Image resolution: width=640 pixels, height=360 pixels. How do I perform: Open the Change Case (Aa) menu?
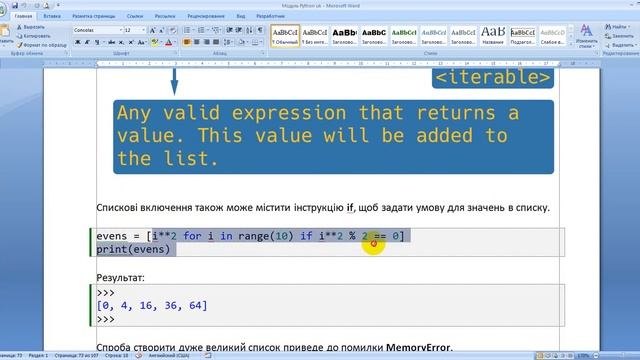click(142, 42)
